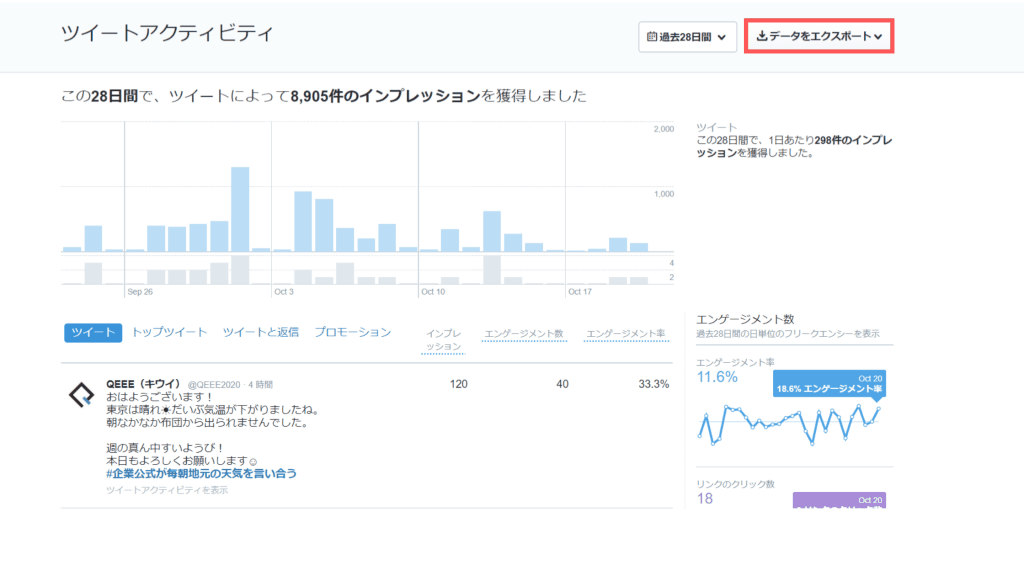Open hashtag #企業公式が毎朝地元の天気を言い合う
The image size is (1024, 576).
[201, 473]
